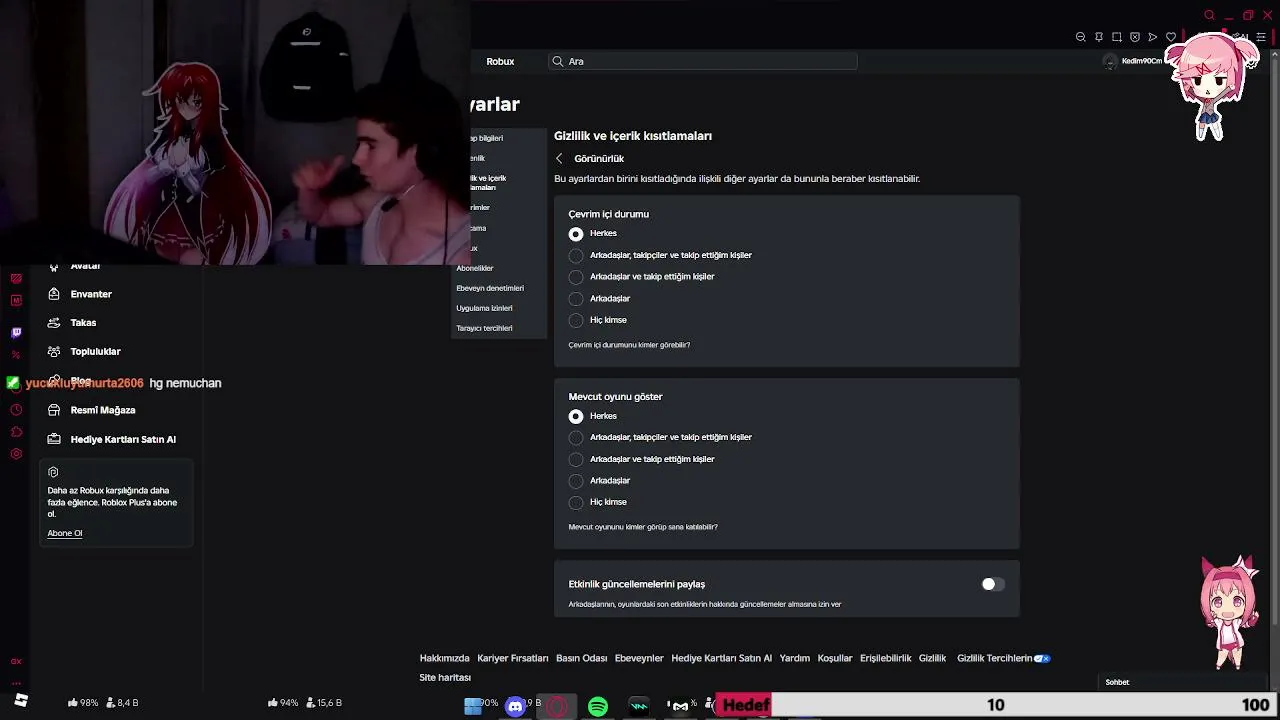Click the Roblox Plus logo icon
Image resolution: width=1280 pixels, height=720 pixels.
coord(53,472)
